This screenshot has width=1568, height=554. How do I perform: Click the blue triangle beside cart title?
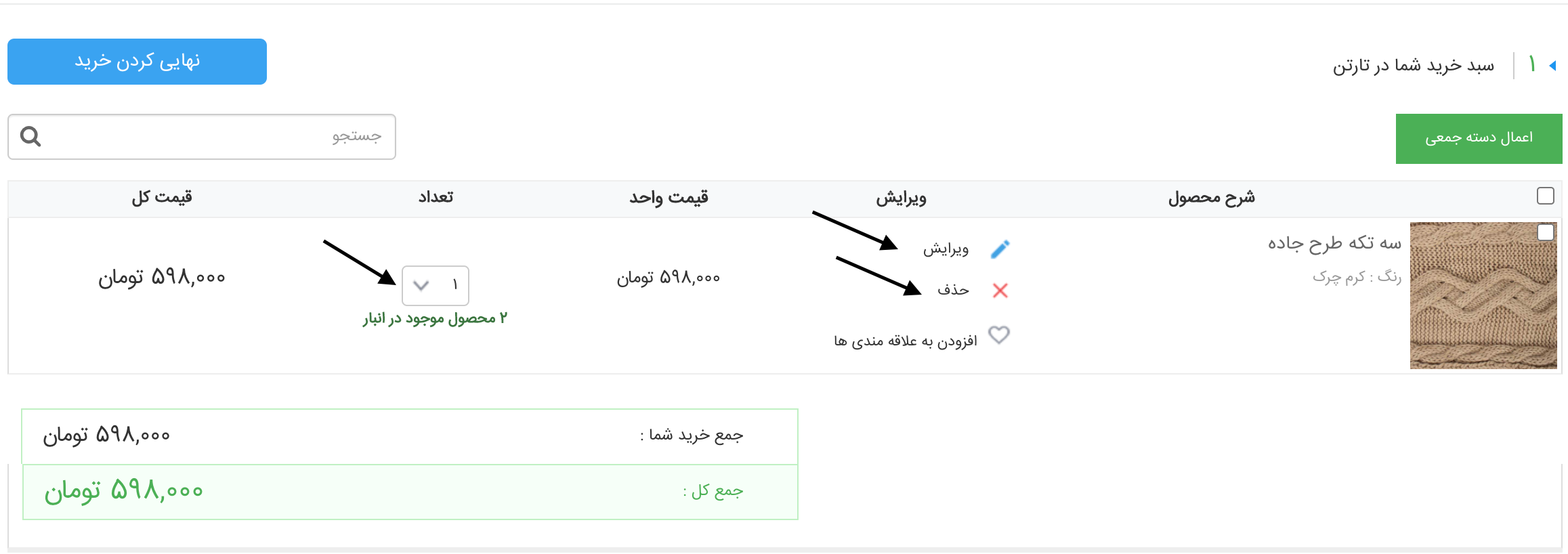[1552, 66]
